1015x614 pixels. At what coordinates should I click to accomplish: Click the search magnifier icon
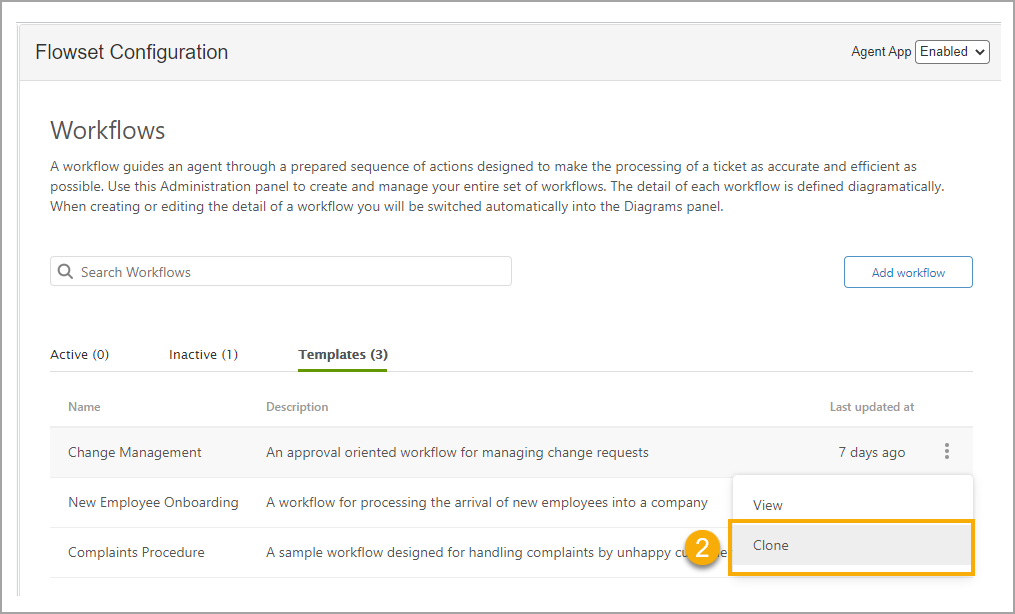[65, 271]
